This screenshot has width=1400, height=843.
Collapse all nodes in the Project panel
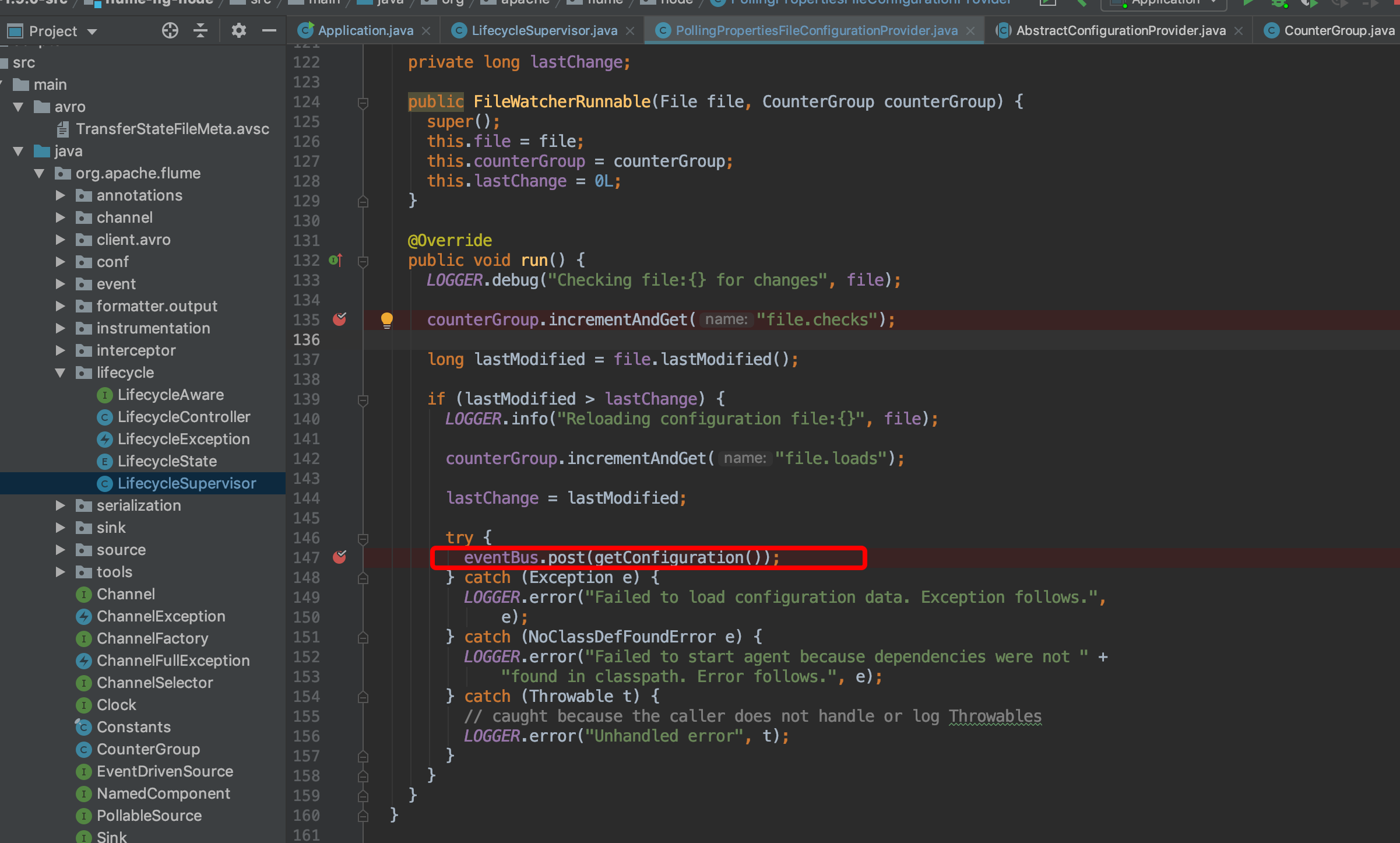pos(200,31)
